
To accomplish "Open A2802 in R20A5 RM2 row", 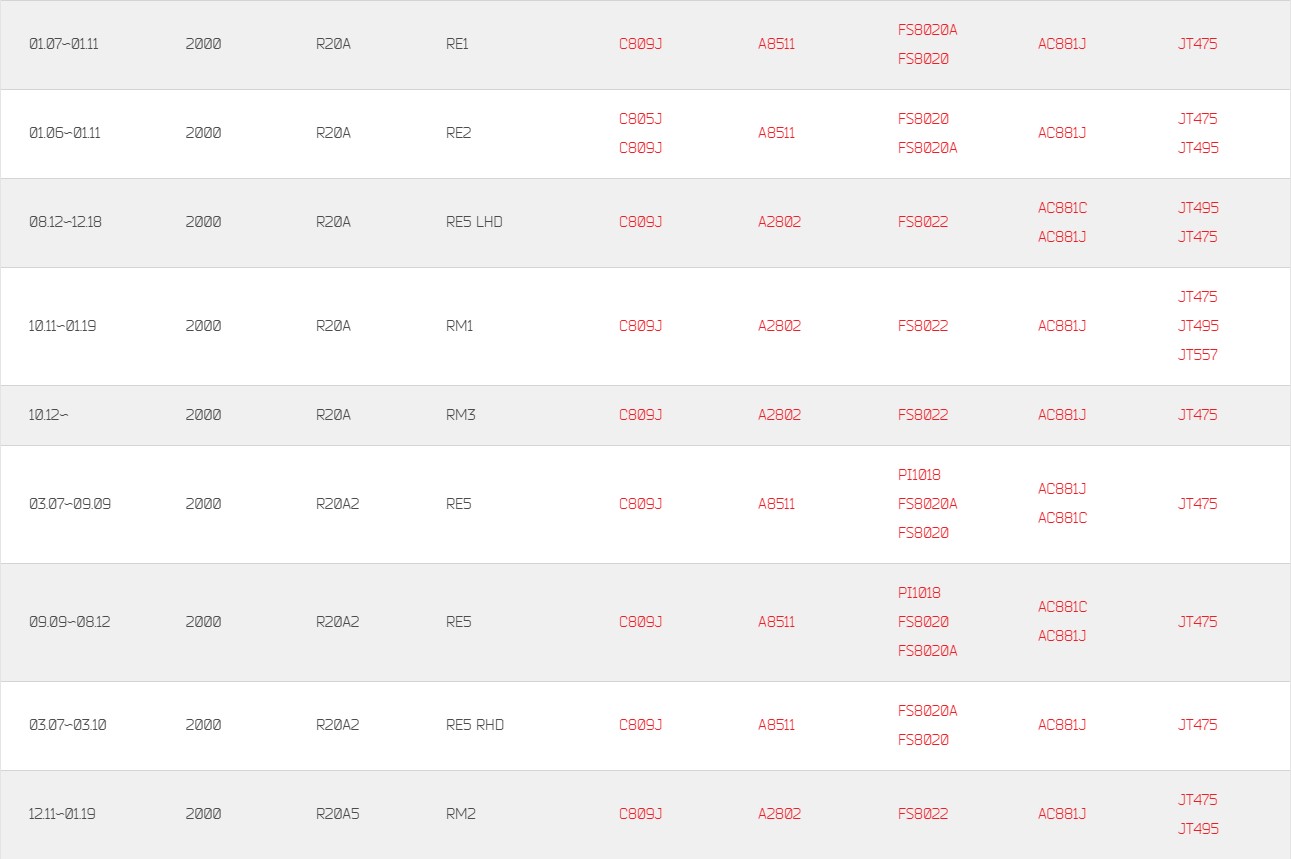I will pyautogui.click(x=779, y=814).
